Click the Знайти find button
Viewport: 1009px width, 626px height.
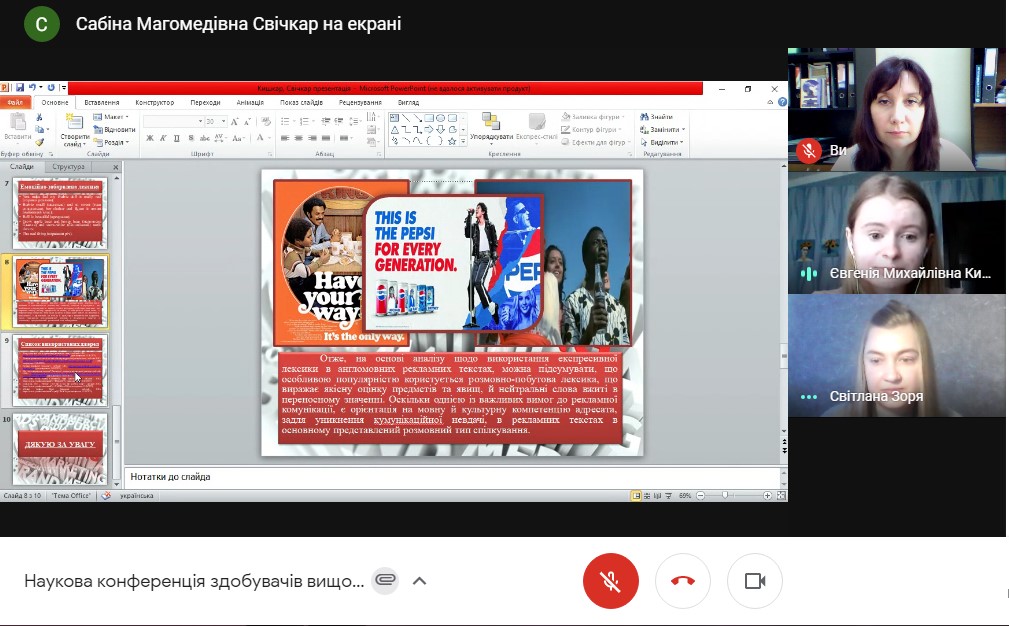click(656, 117)
